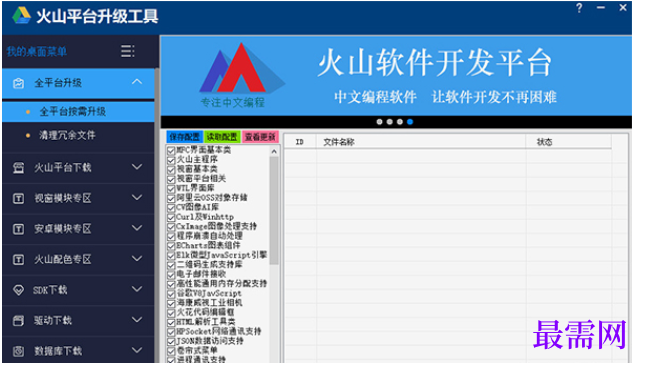Viewport: 645px width, 366px height.
Task: Click the module list scroll-up arrow
Action: (x=274, y=152)
